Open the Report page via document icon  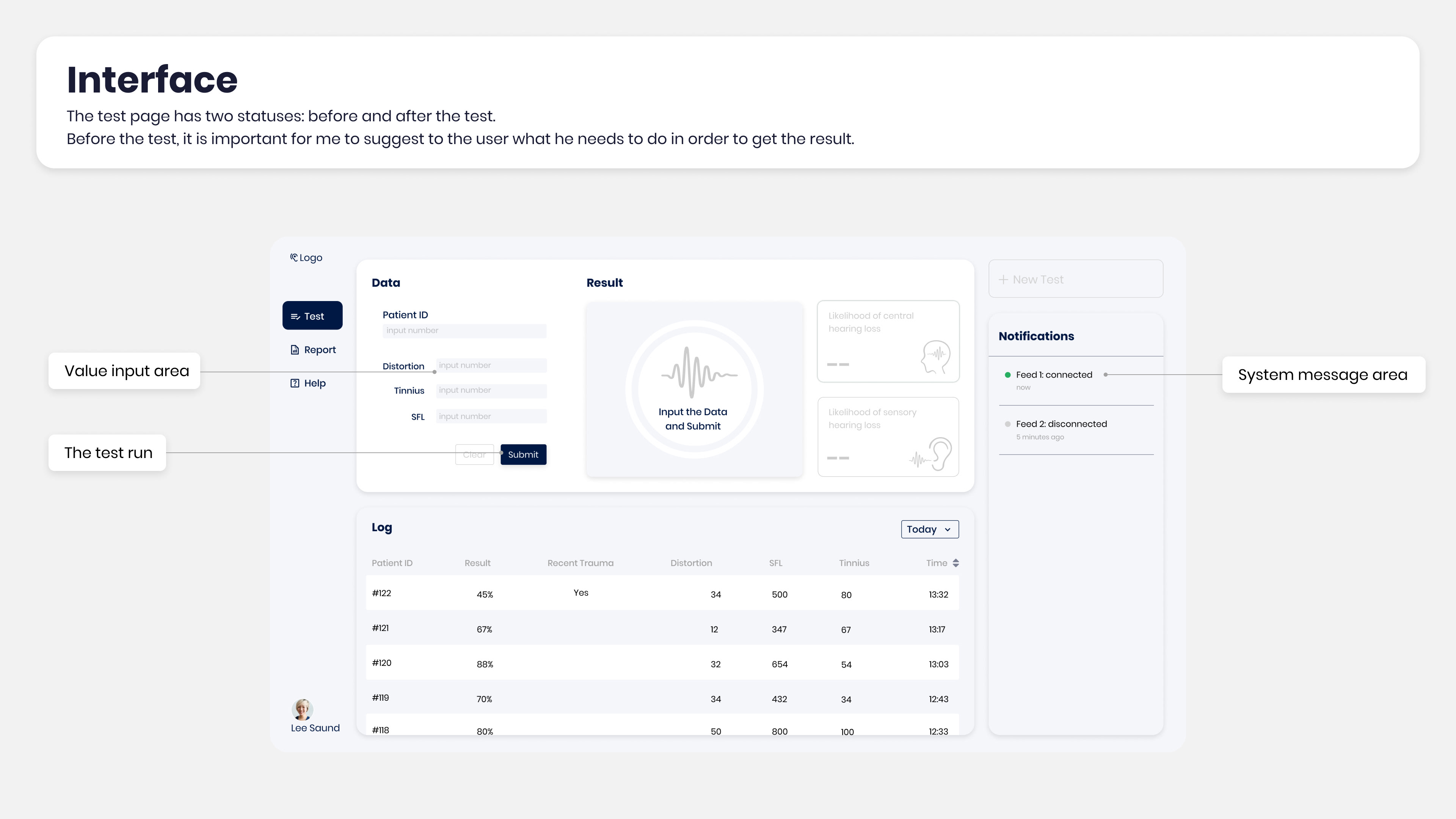point(295,350)
